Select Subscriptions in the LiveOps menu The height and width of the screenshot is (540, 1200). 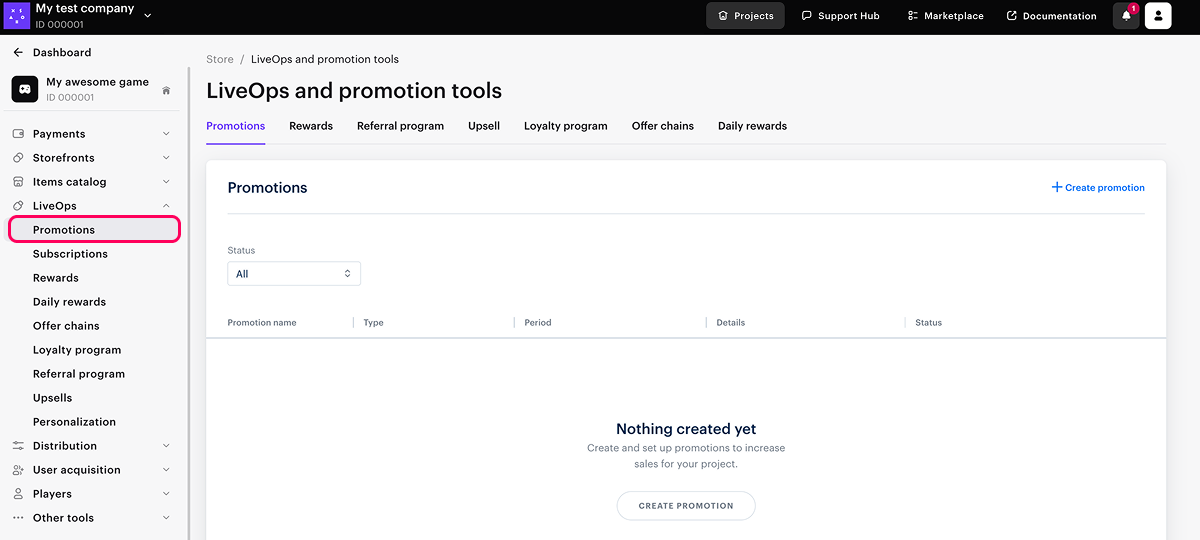(70, 254)
